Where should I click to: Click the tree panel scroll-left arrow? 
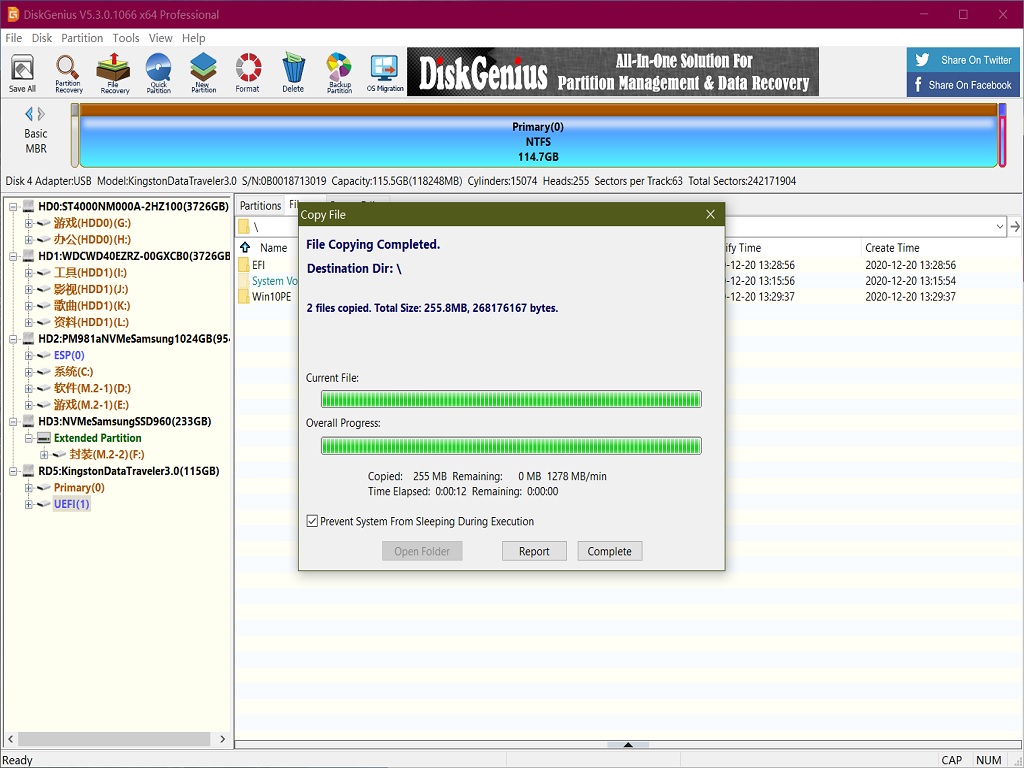(10, 739)
